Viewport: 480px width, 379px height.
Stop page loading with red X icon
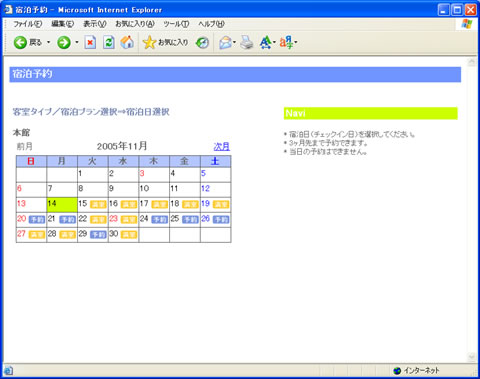click(x=90, y=42)
